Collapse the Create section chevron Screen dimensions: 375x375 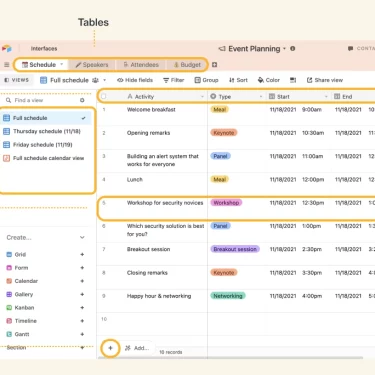[82, 237]
